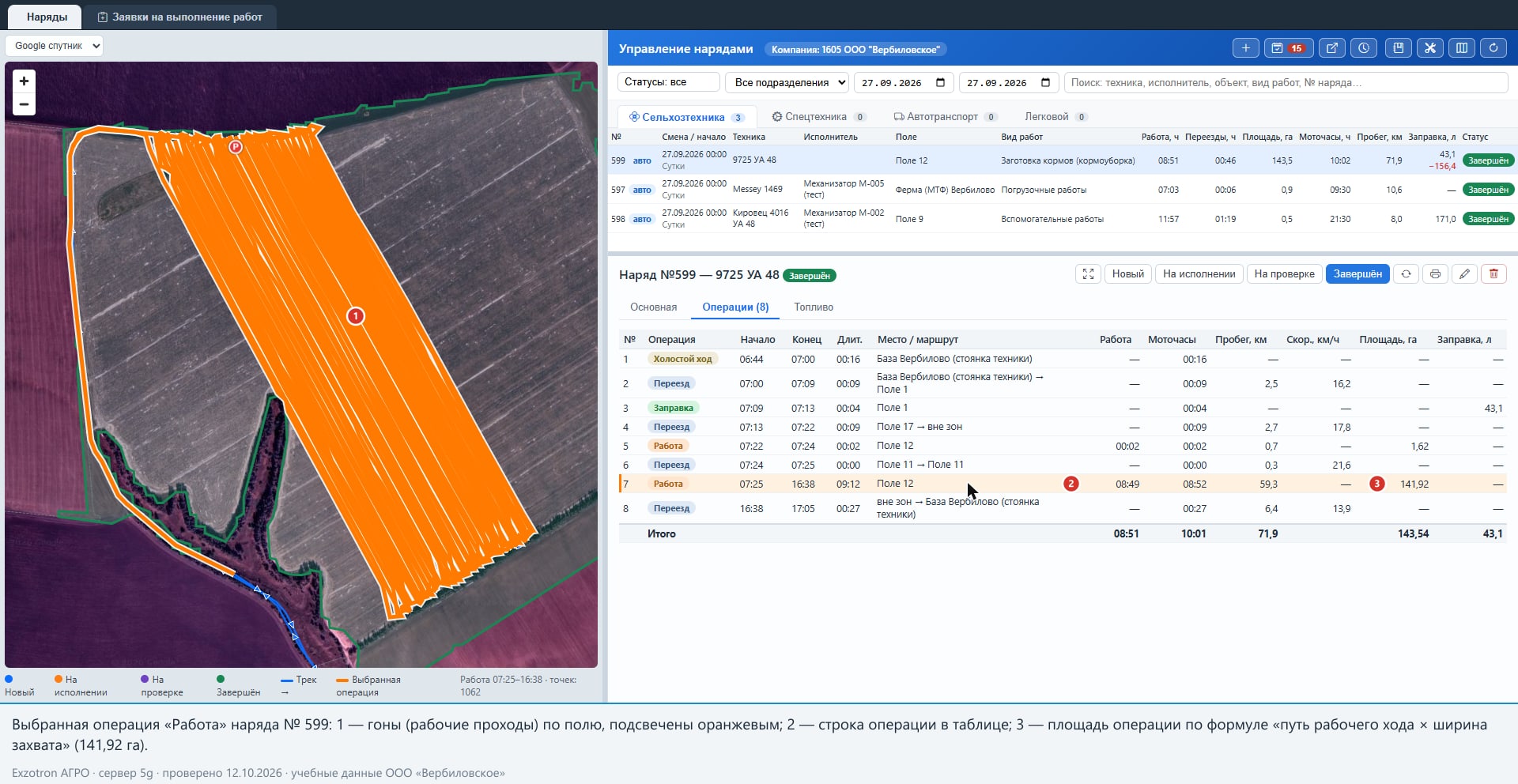This screenshot has width=1518, height=784.
Task: Click the refresh icon in blue header
Action: 1493,48
